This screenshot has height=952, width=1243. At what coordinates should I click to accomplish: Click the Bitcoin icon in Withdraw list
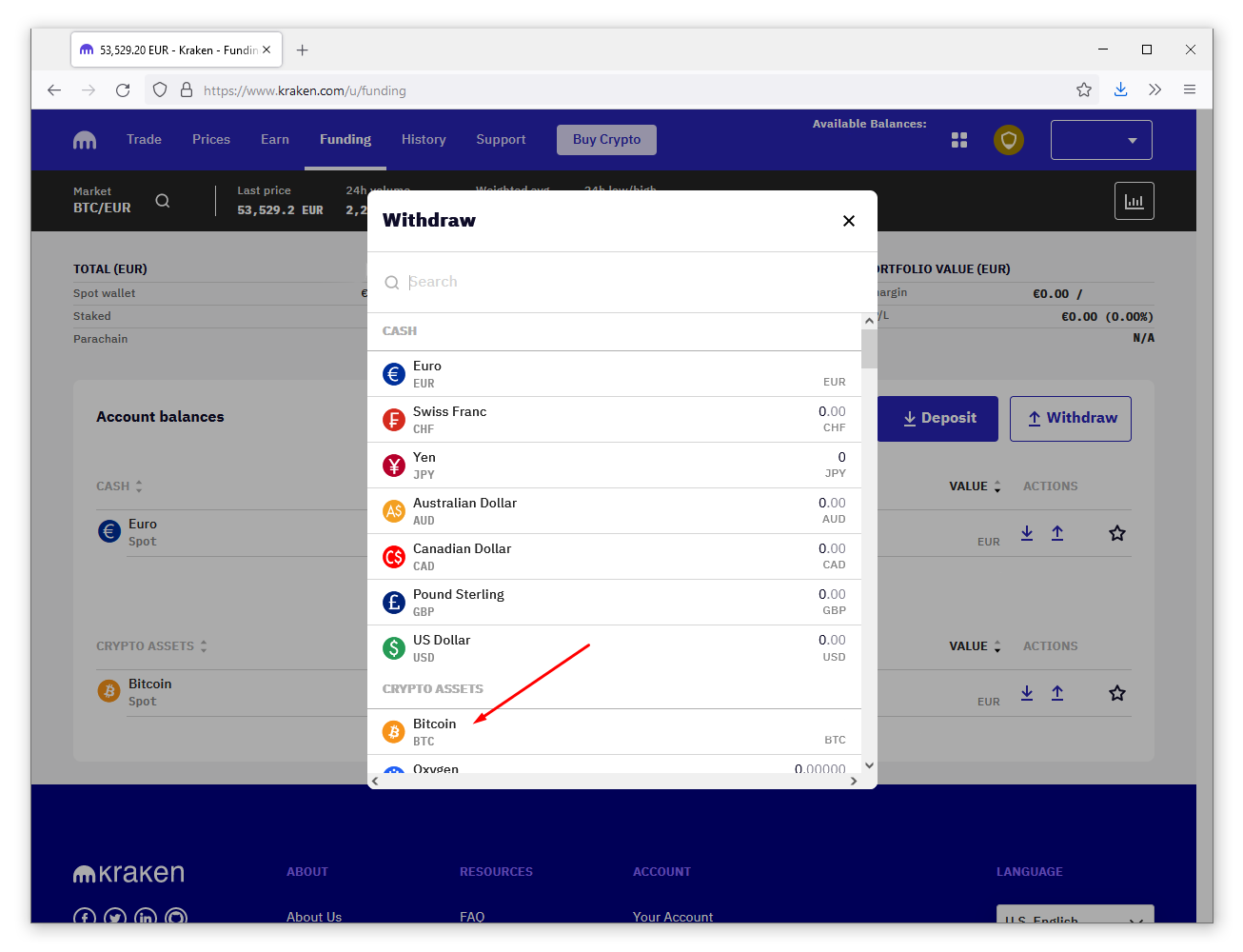(x=394, y=732)
